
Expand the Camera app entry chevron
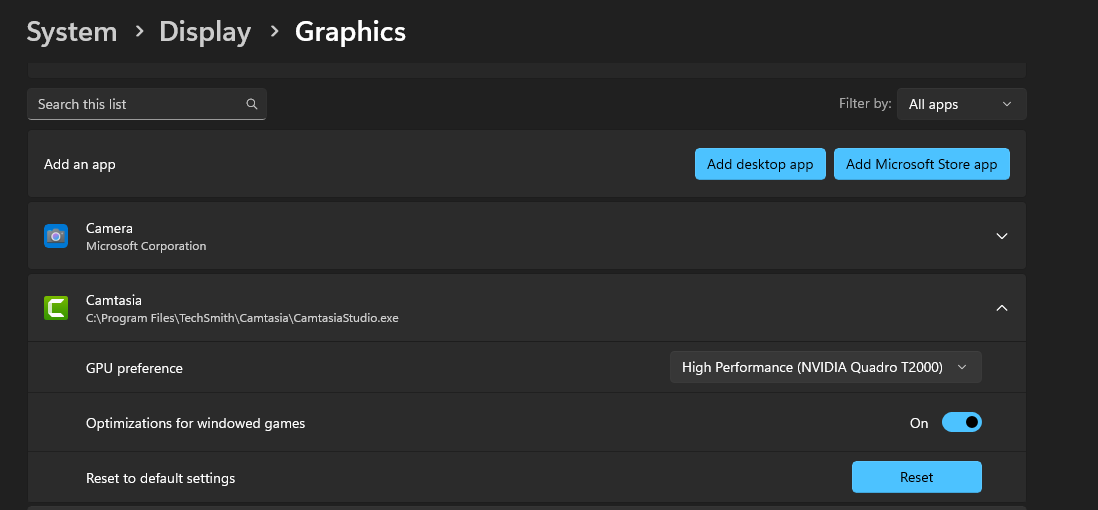[1002, 236]
